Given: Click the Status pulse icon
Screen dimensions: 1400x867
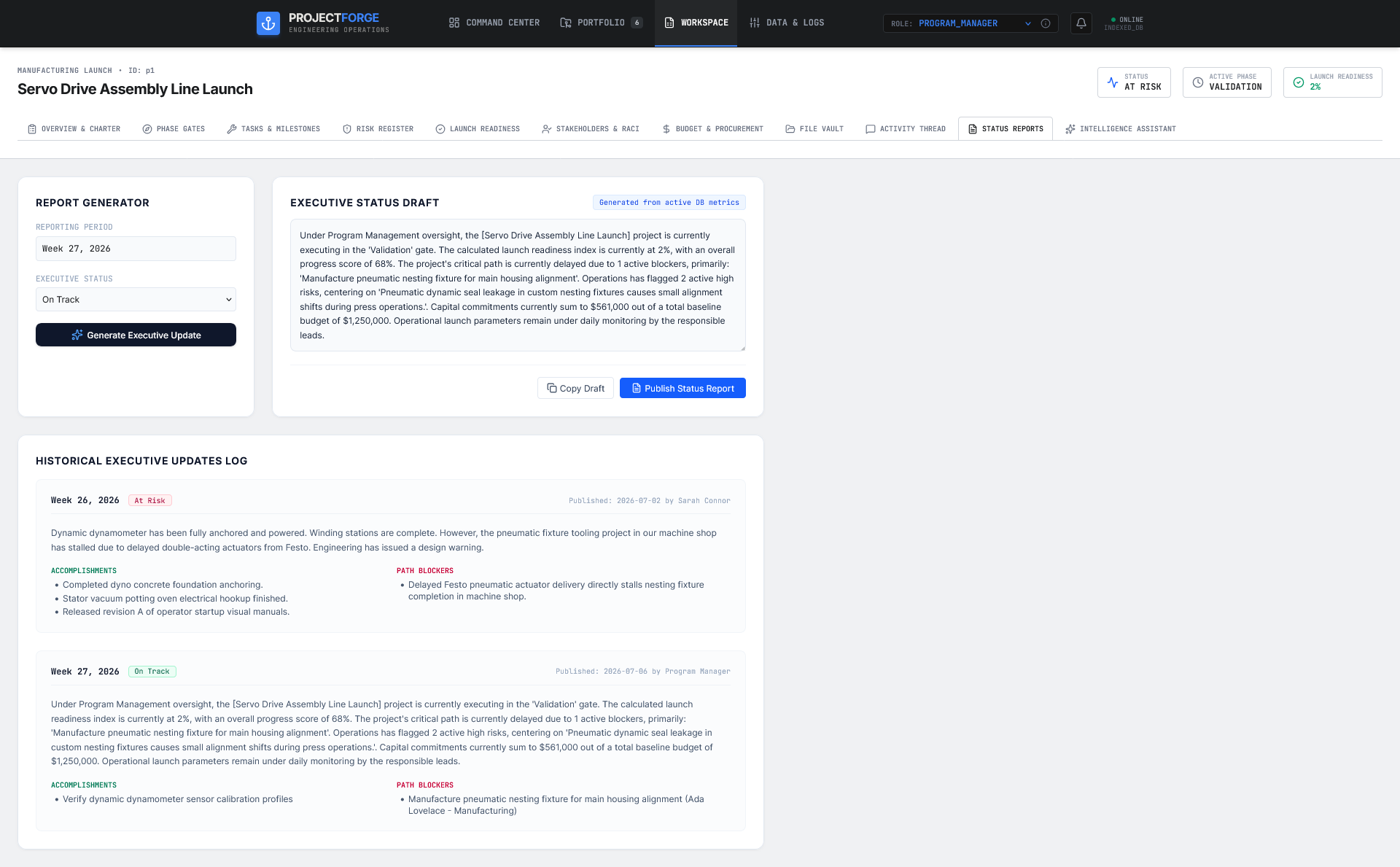Looking at the screenshot, I should [1113, 82].
